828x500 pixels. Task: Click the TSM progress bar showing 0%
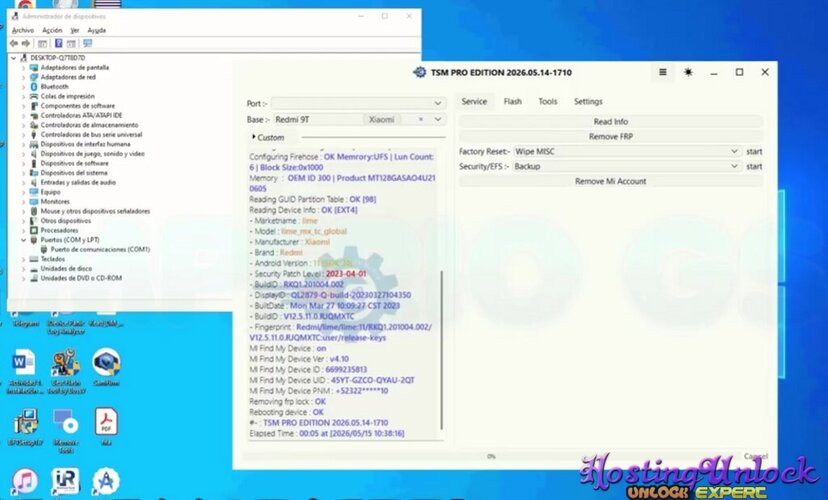pyautogui.click(x=491, y=456)
